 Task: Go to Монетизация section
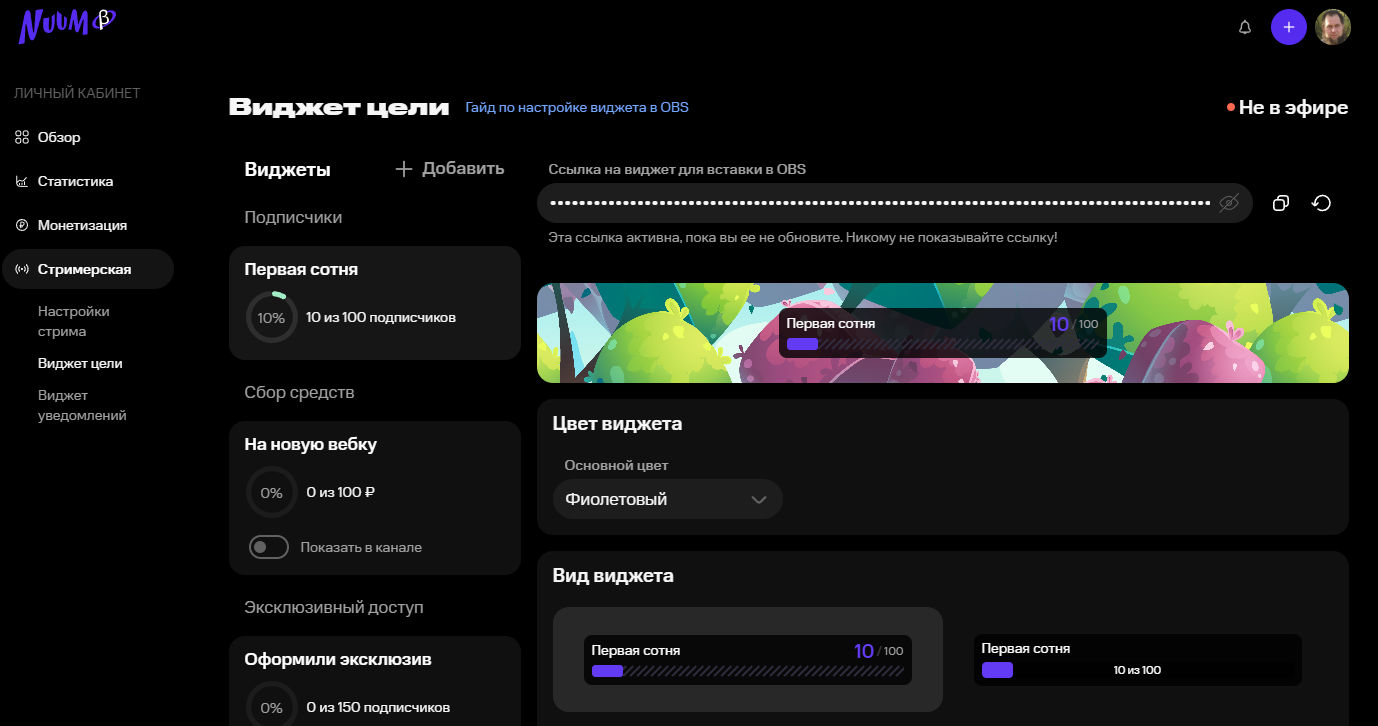(81, 225)
